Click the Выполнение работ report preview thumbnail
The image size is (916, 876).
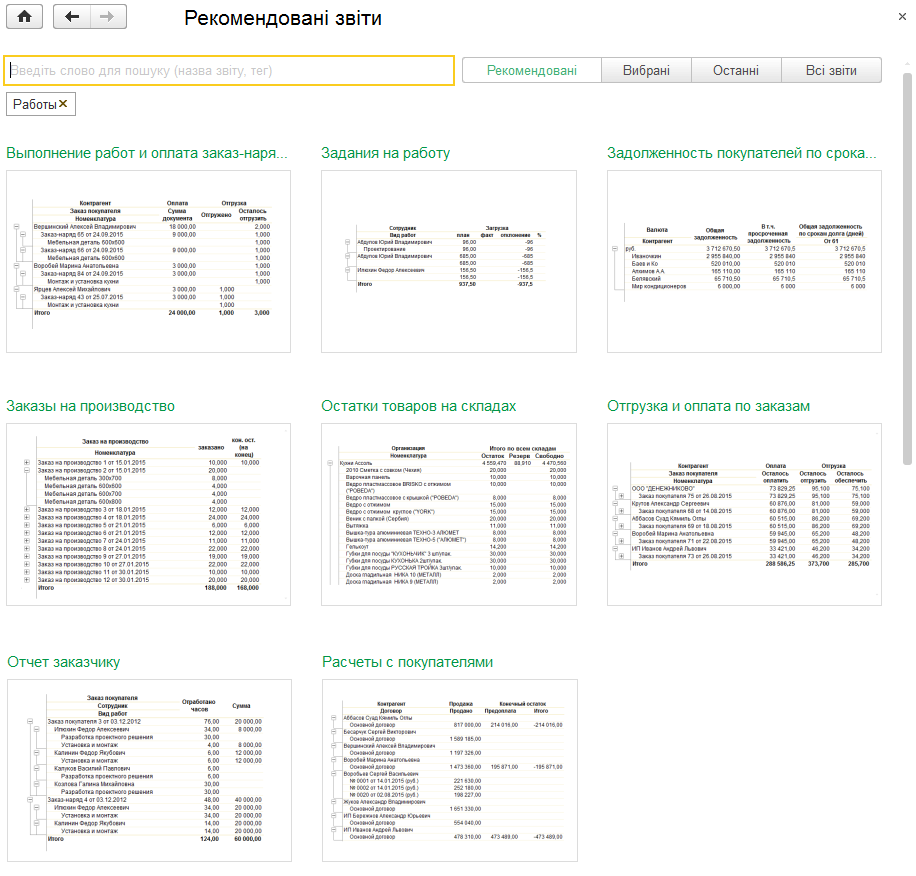pyautogui.click(x=148, y=262)
